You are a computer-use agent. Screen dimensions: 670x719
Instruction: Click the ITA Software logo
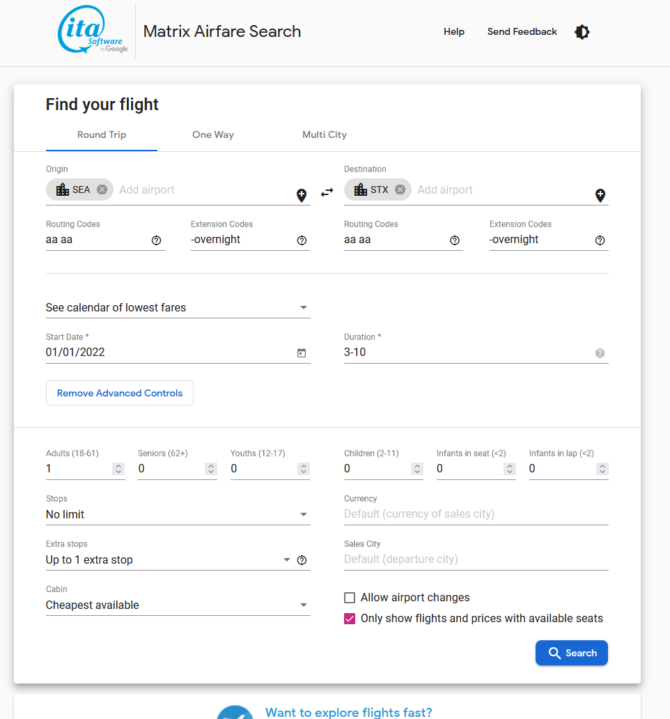click(x=92, y=30)
